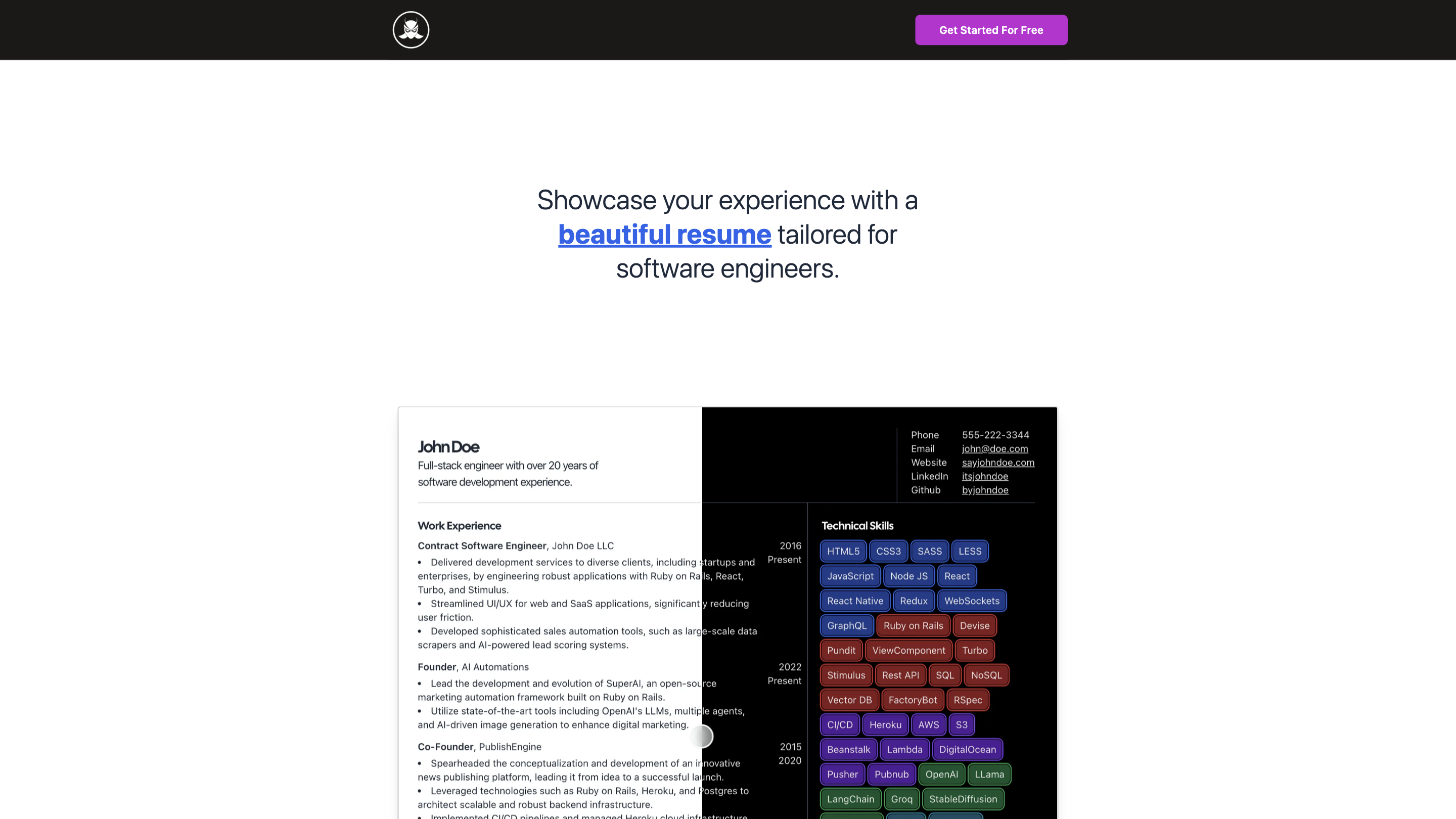1456x819 pixels.
Task: Click the DigitalOcean skill badge
Action: [967, 749]
